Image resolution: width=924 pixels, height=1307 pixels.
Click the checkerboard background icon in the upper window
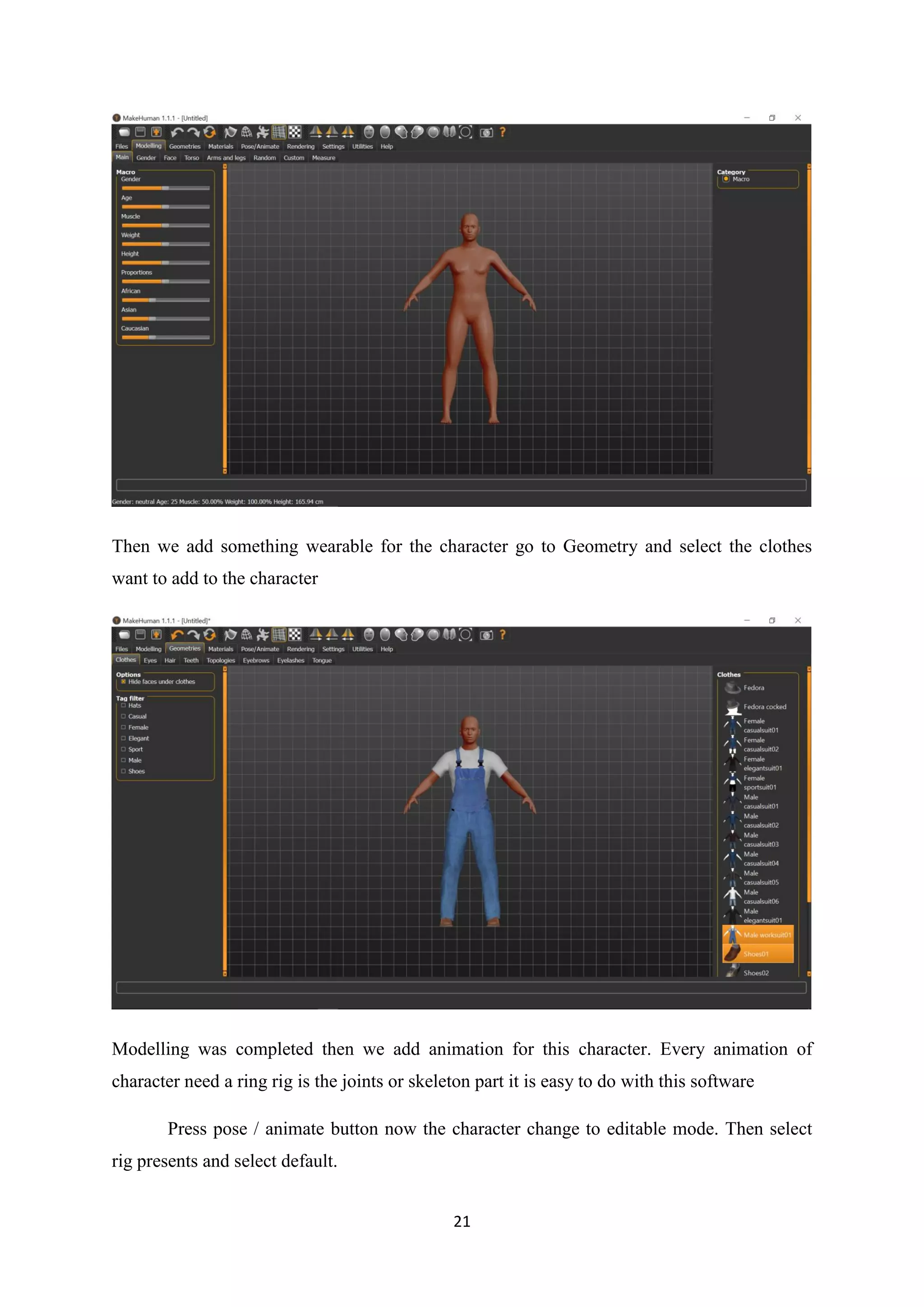295,132
